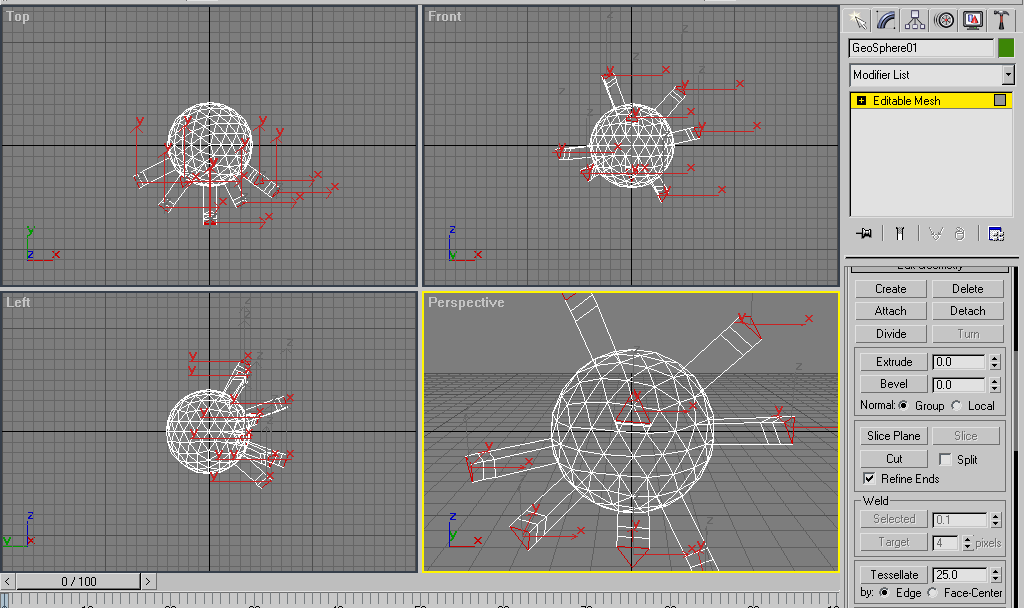Toggle Show End Result icon

tap(900, 234)
